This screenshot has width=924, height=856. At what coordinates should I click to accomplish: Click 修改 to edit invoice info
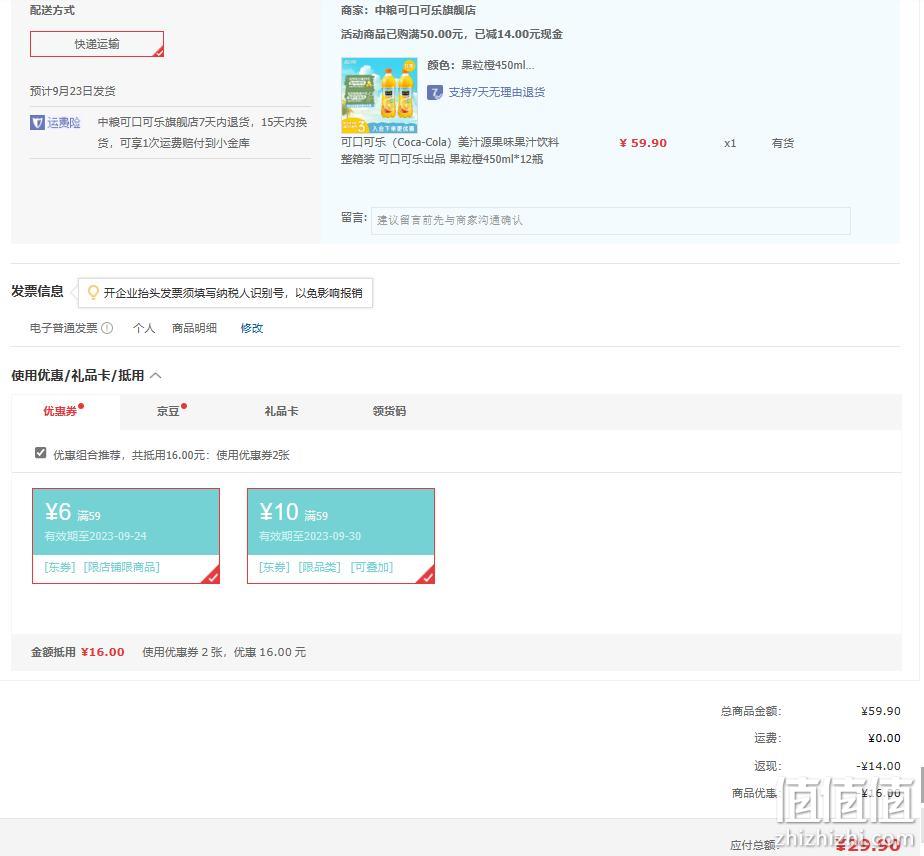pyautogui.click(x=252, y=328)
